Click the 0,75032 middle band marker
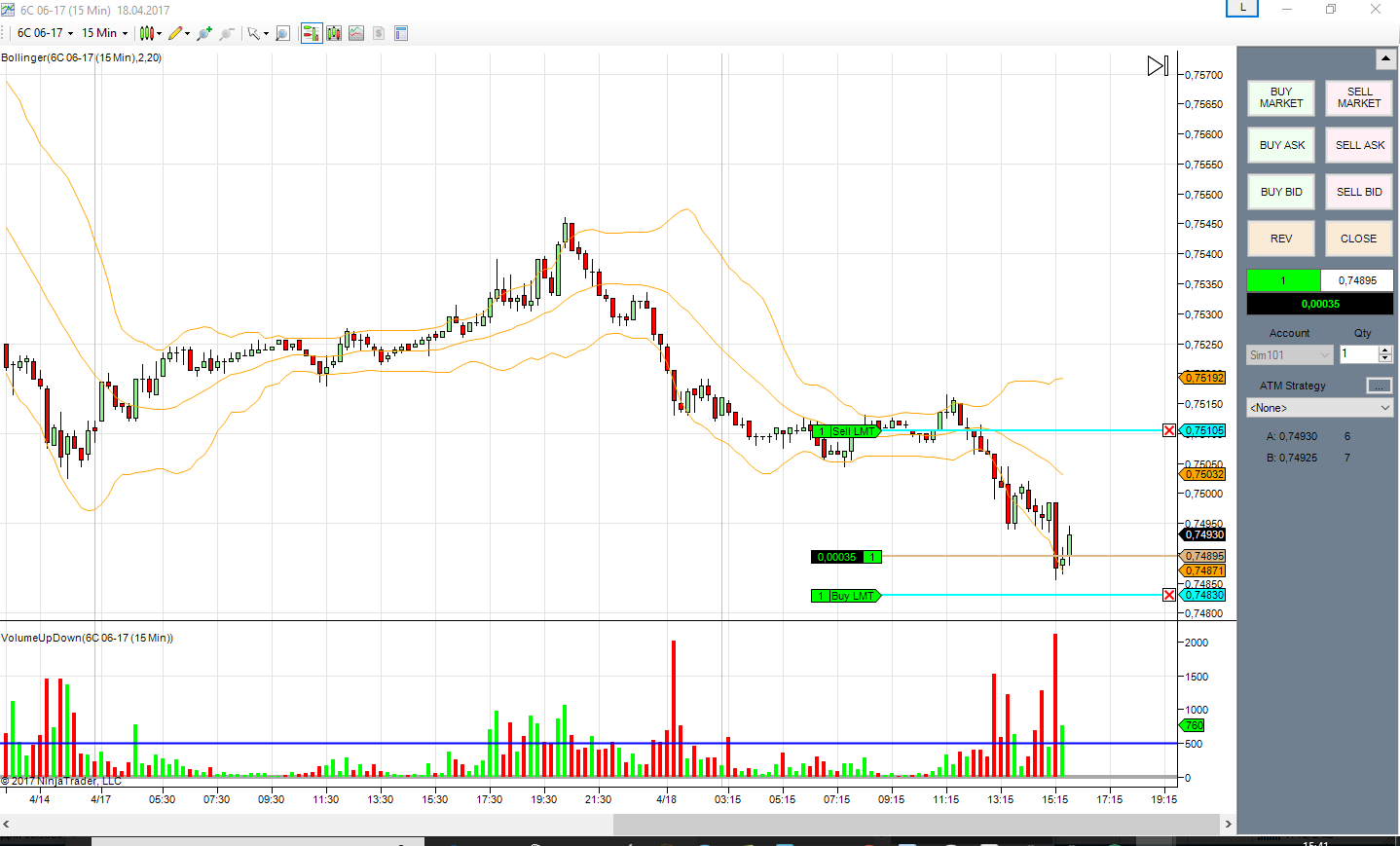The image size is (1400, 846). pos(1203,474)
